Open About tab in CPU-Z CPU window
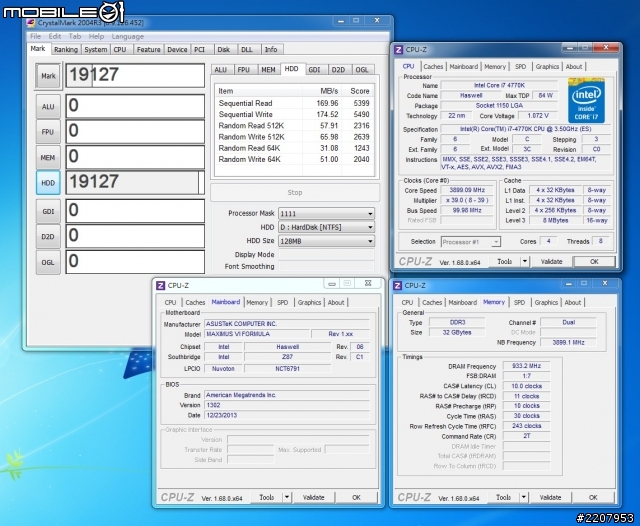This screenshot has height=526, width=640. (574, 67)
